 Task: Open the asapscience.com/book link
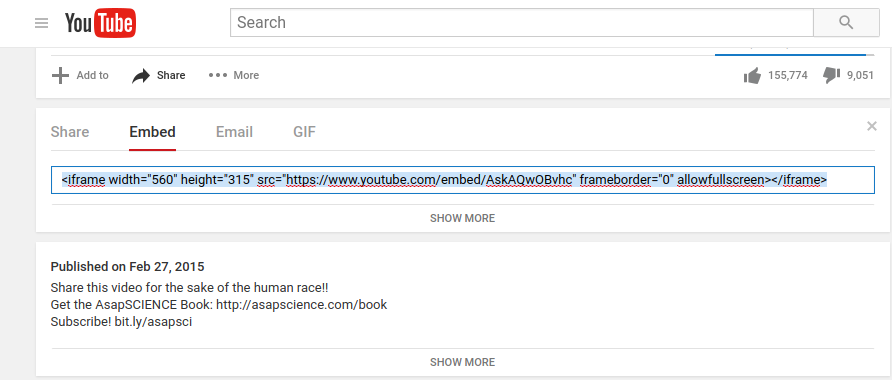pos(302,304)
